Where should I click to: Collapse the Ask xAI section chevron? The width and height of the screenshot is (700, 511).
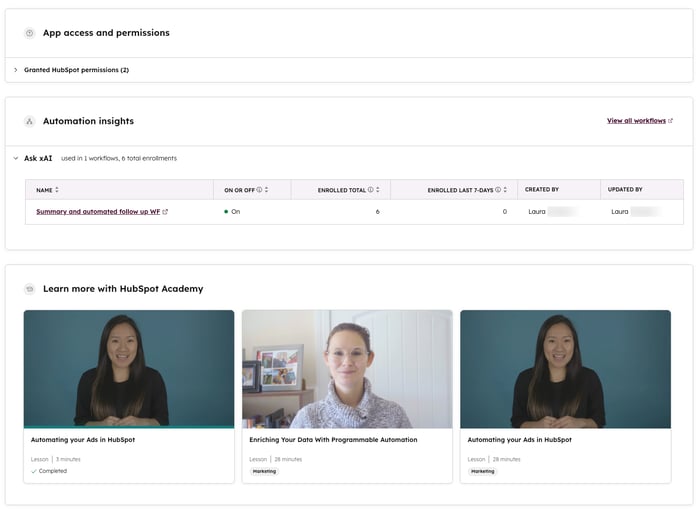pyautogui.click(x=16, y=158)
